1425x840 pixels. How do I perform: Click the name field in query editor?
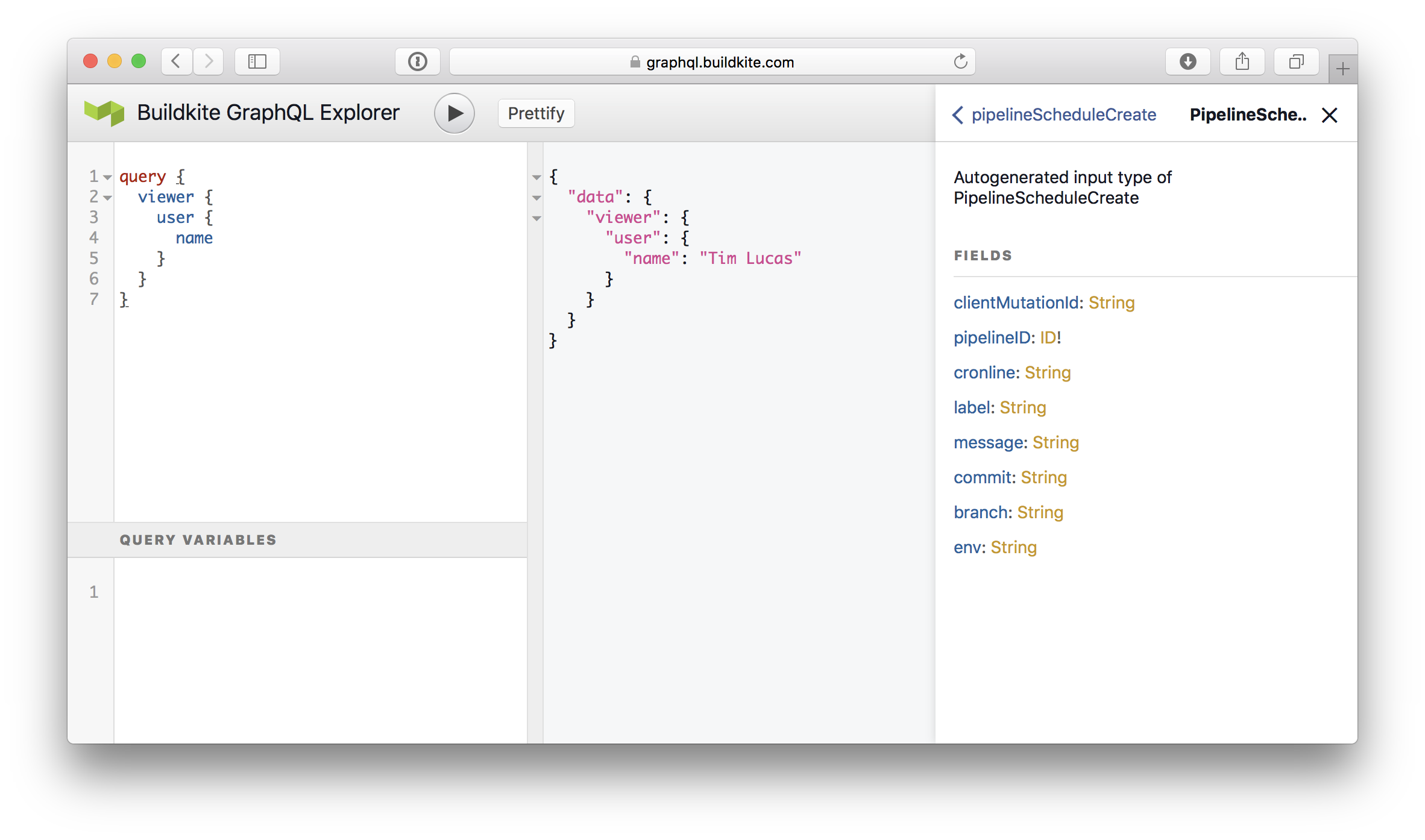pyautogui.click(x=194, y=238)
